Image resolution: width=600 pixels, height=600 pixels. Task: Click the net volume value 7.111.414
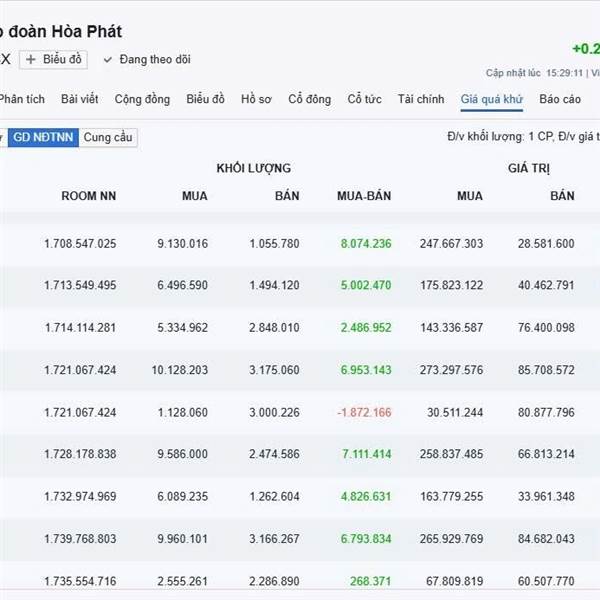[x=367, y=454]
